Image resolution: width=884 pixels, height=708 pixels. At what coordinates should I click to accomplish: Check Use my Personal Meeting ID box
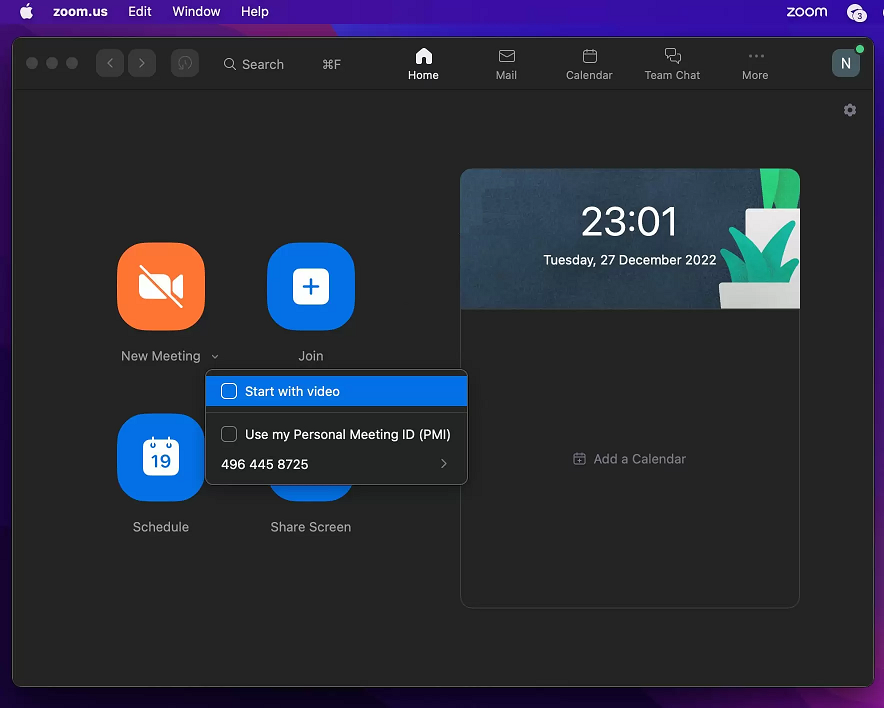click(229, 434)
